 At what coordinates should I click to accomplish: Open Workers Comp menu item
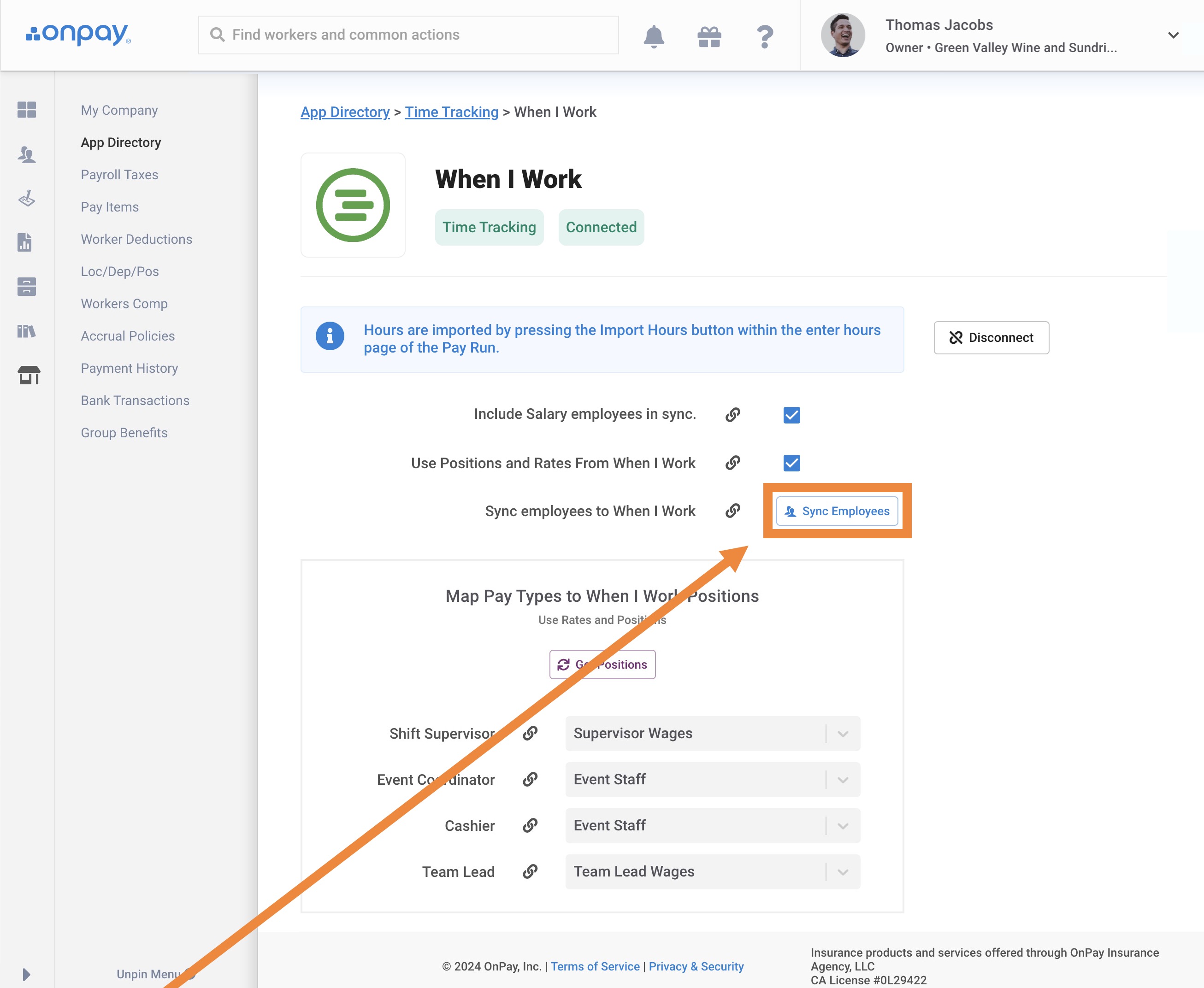click(x=124, y=304)
